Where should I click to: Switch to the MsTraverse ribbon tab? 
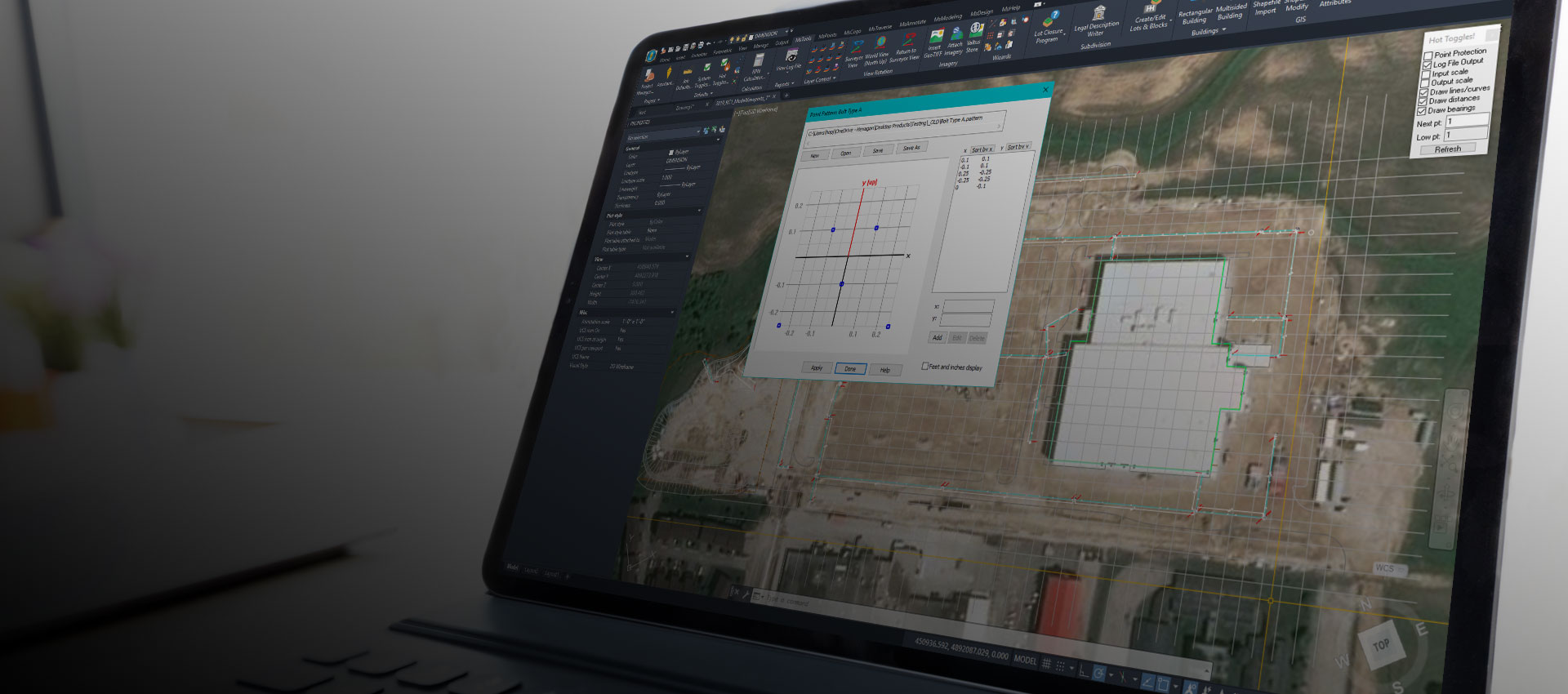coord(880,28)
